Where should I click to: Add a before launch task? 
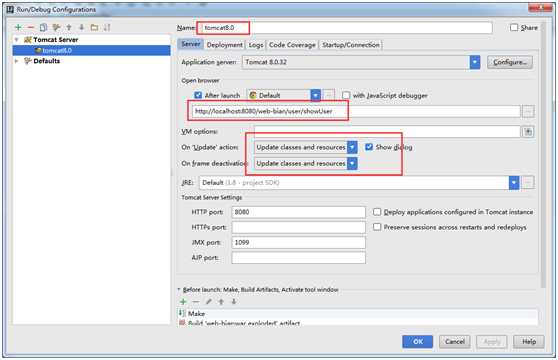coord(183,302)
